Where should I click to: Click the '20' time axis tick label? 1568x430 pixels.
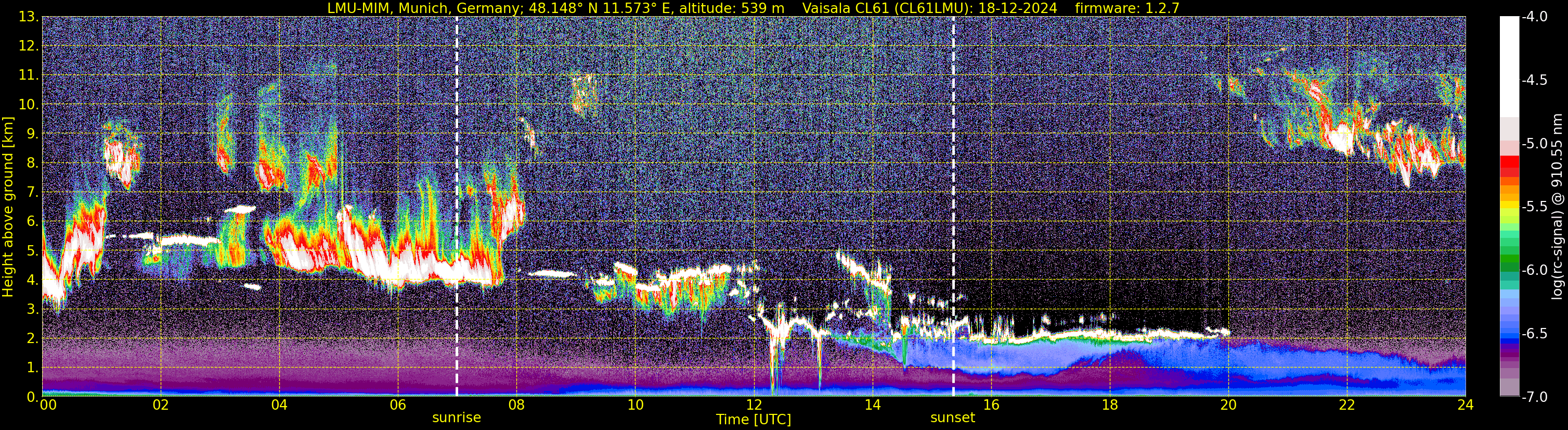click(1228, 405)
